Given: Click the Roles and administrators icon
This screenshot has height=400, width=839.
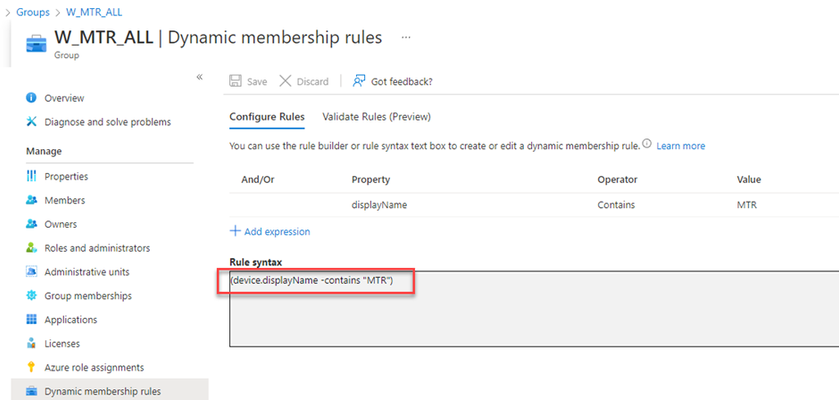Looking at the screenshot, I should (32, 248).
